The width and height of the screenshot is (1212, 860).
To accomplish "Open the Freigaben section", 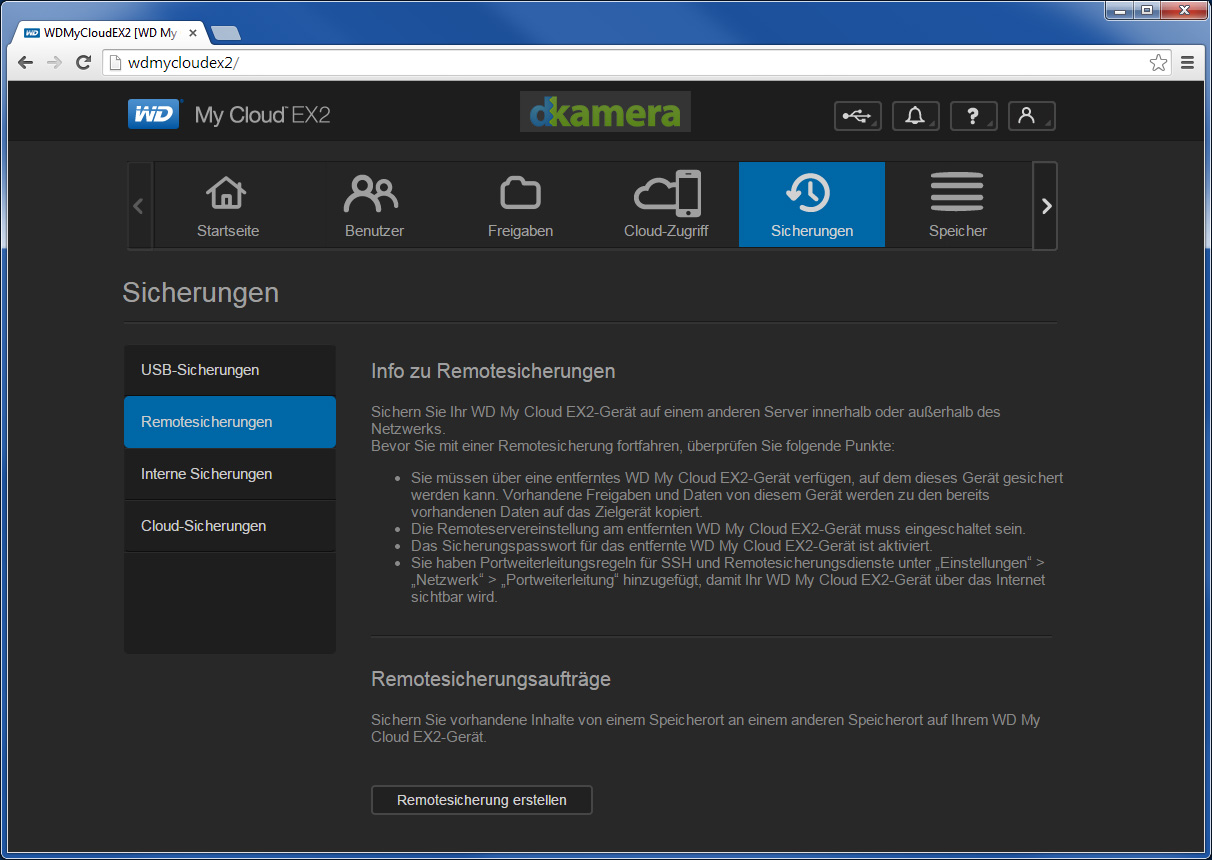I will click(520, 205).
